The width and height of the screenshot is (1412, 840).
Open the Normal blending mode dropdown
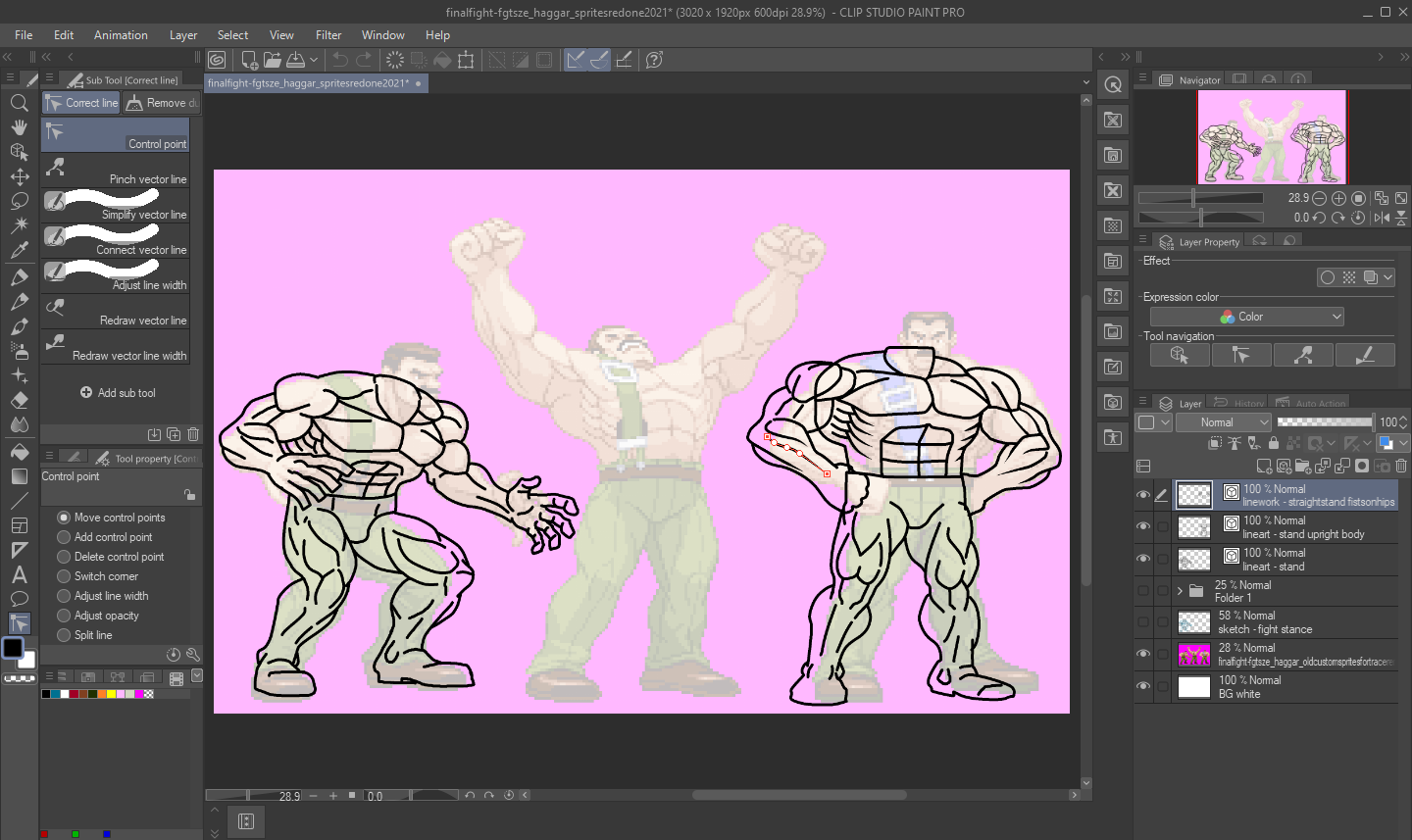coord(1223,422)
